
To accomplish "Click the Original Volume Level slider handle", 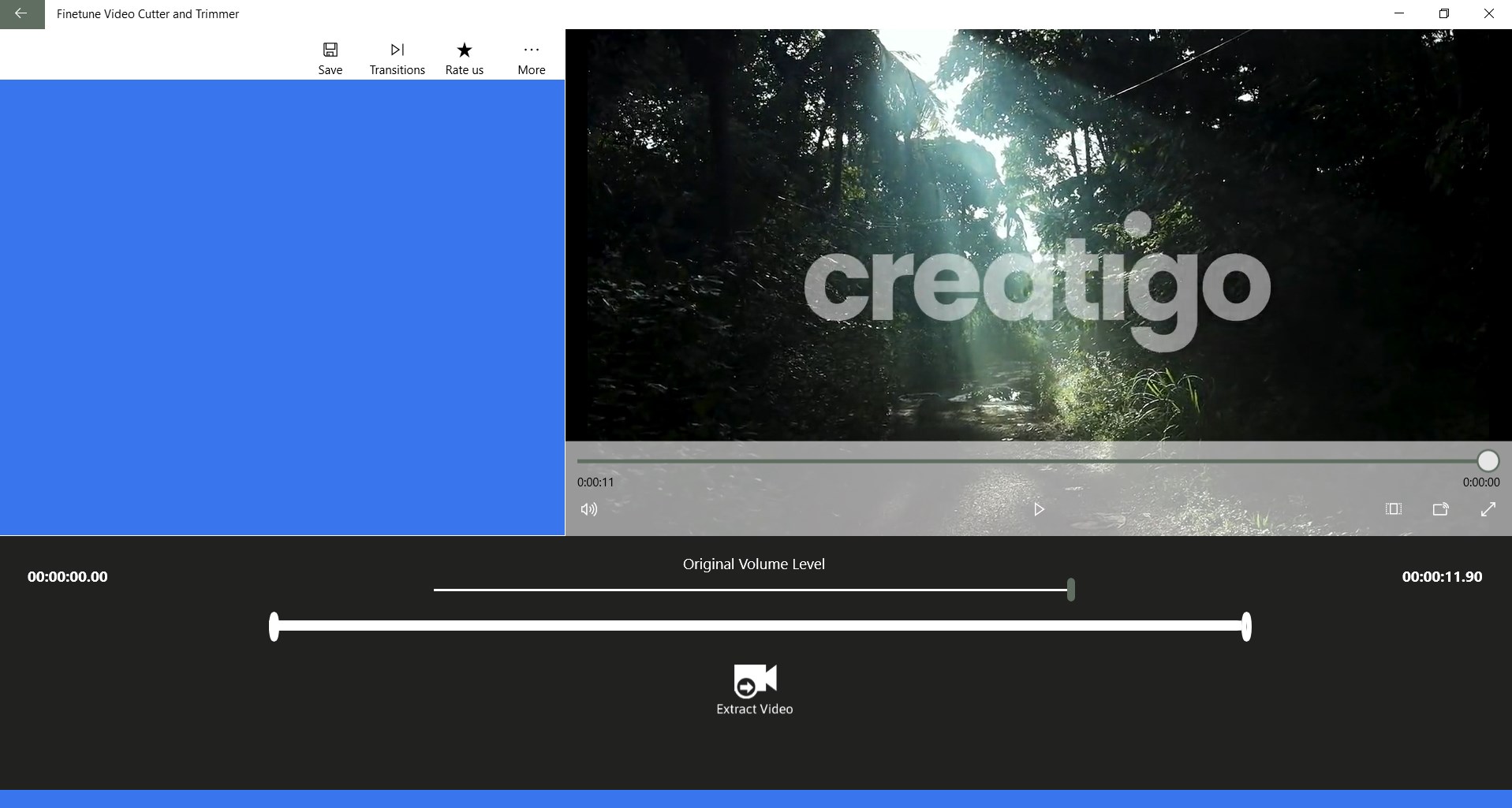I will coord(1070,589).
